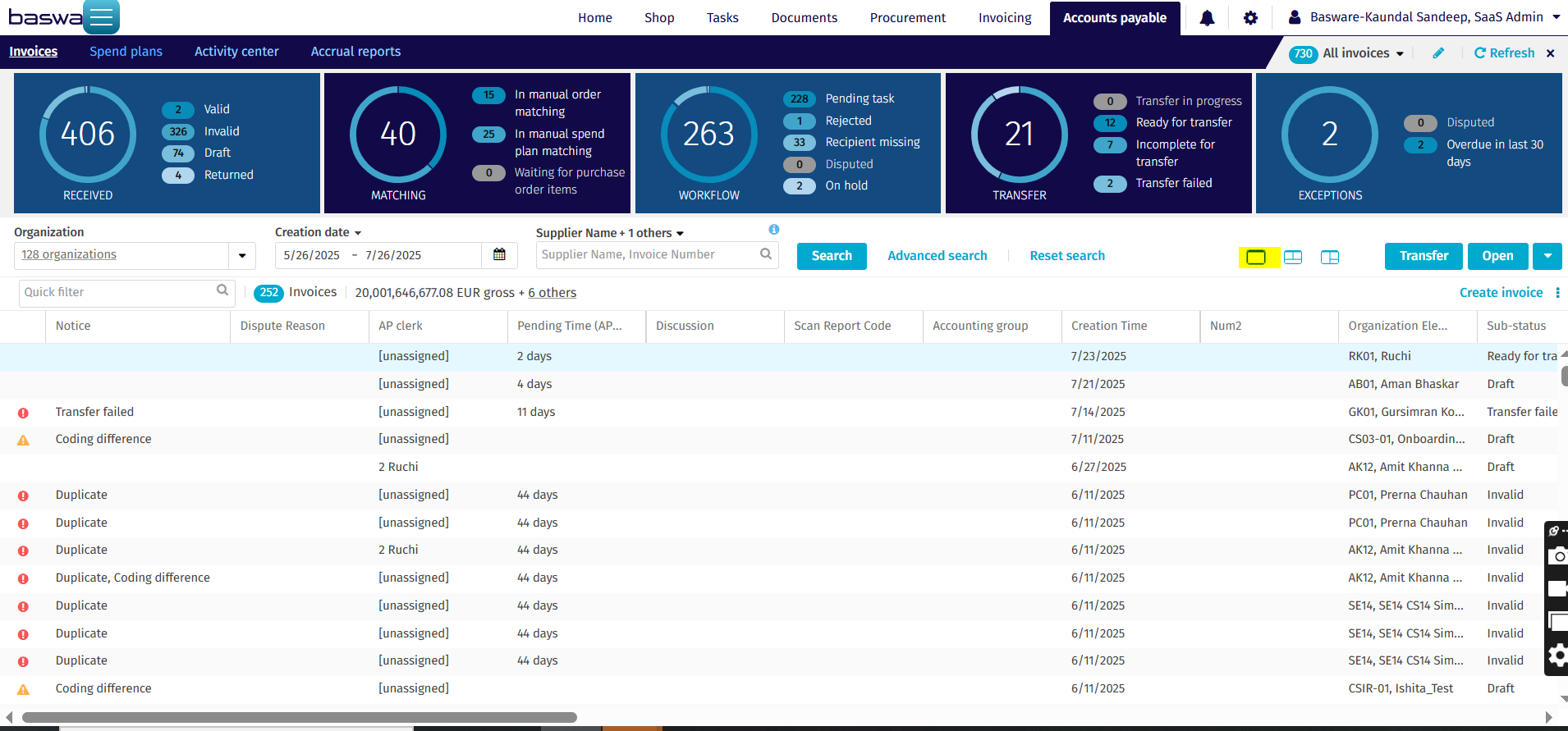Open the Procurement menu

[908, 18]
